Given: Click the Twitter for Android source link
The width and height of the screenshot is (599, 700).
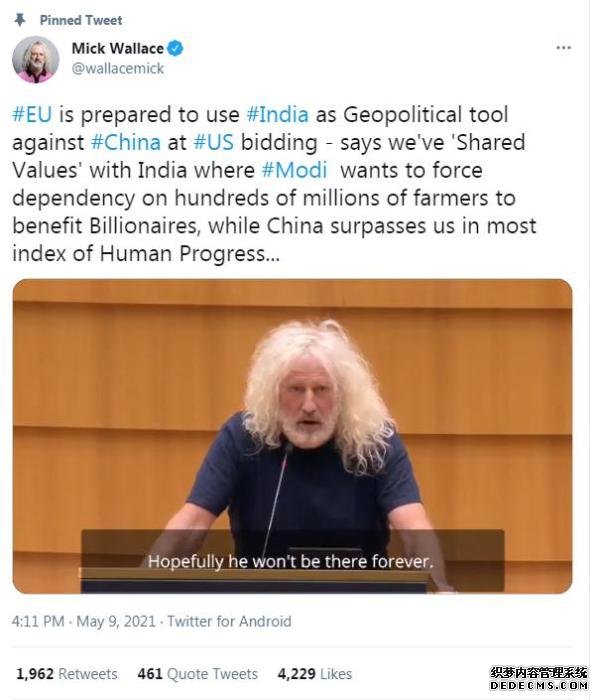Looking at the screenshot, I should pyautogui.click(x=229, y=621).
